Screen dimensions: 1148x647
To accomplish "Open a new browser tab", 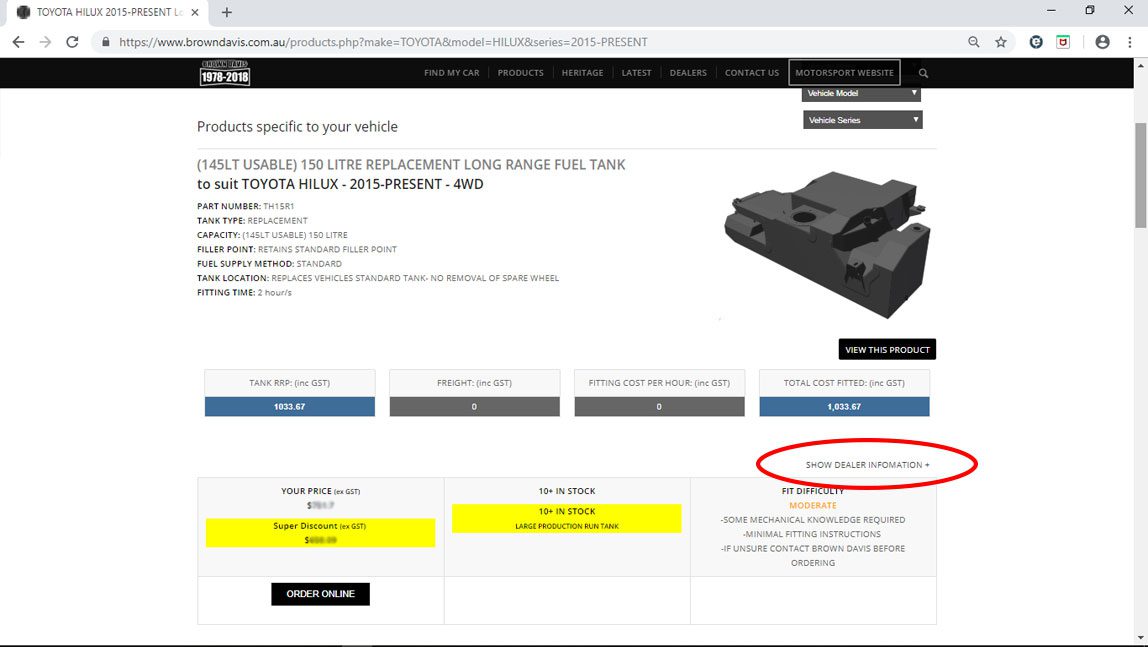I will pyautogui.click(x=226, y=12).
